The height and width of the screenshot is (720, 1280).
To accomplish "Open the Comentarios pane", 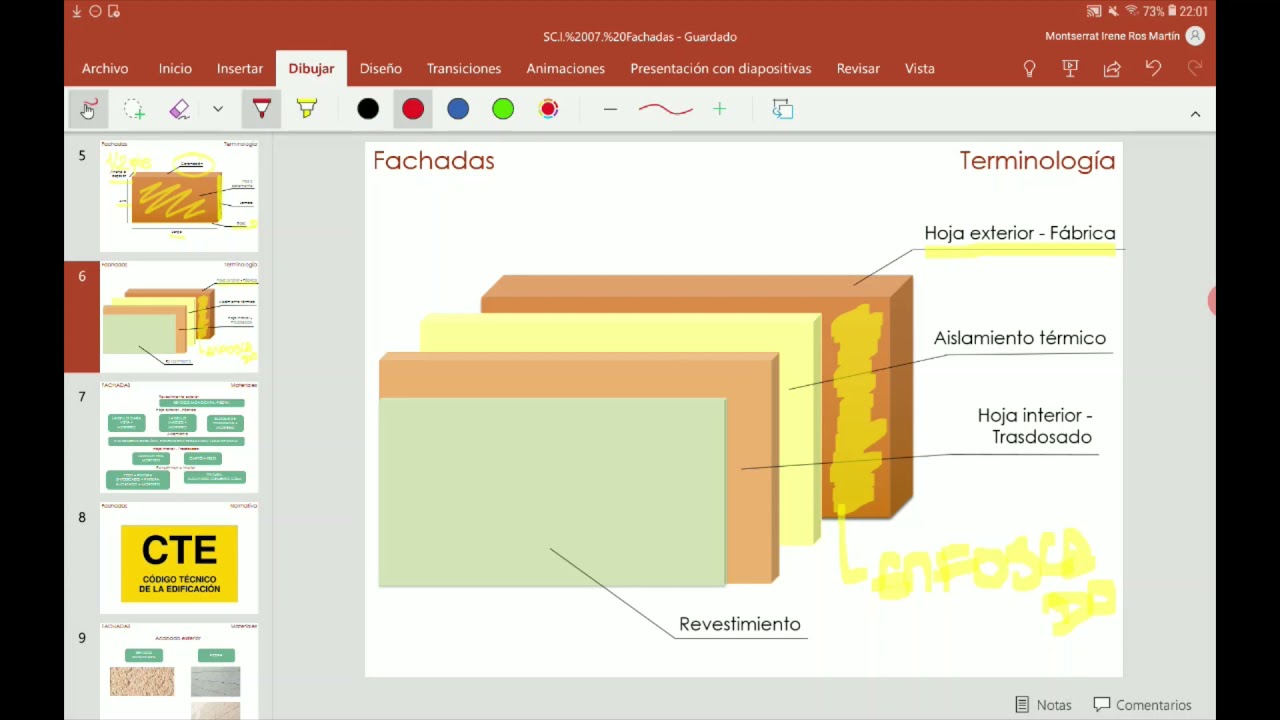I will 1142,705.
